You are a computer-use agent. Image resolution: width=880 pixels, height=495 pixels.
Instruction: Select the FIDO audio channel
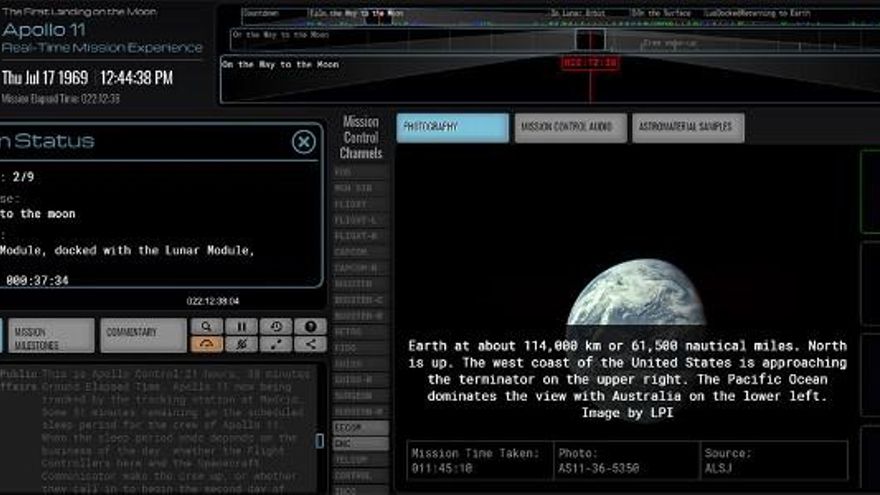pyautogui.click(x=360, y=348)
